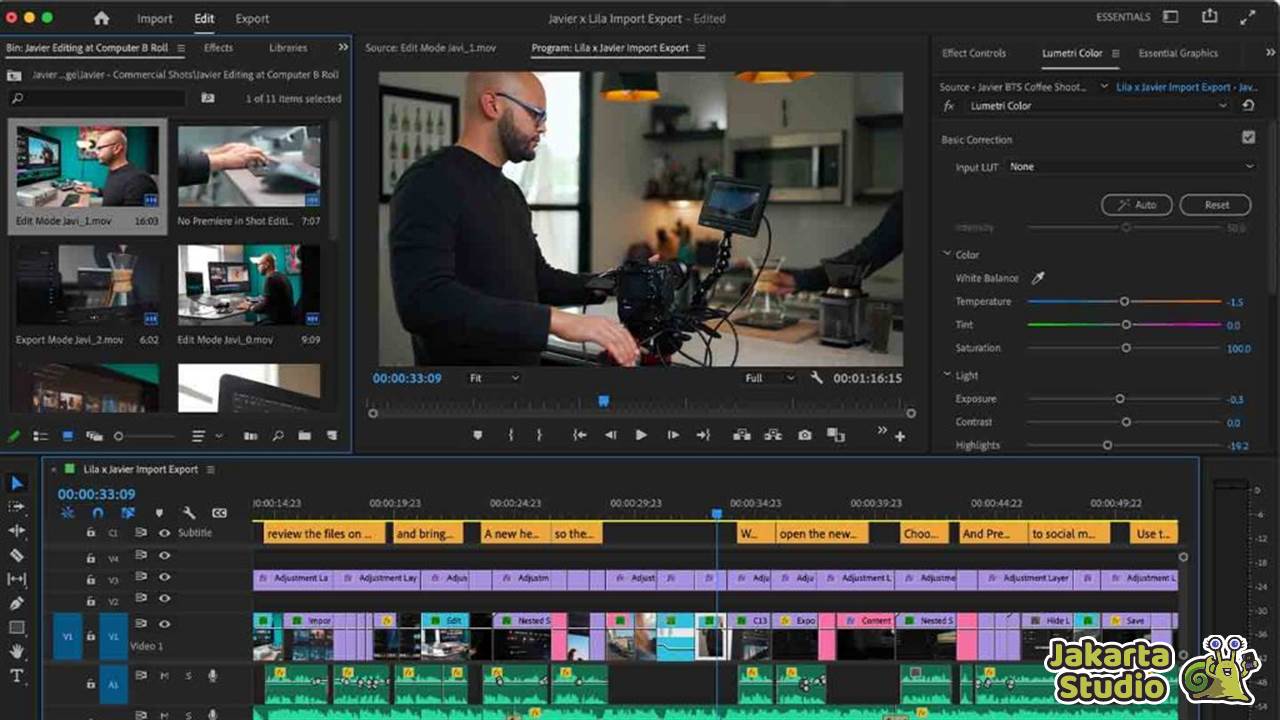This screenshot has height=720, width=1280.
Task: Open the Program monitor button editor plus
Action: coord(900,436)
